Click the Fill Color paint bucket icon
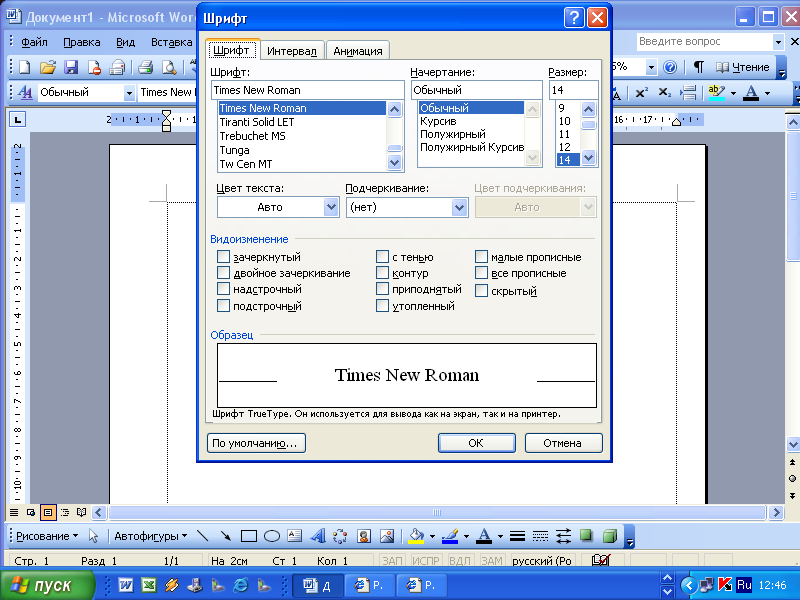 click(416, 536)
